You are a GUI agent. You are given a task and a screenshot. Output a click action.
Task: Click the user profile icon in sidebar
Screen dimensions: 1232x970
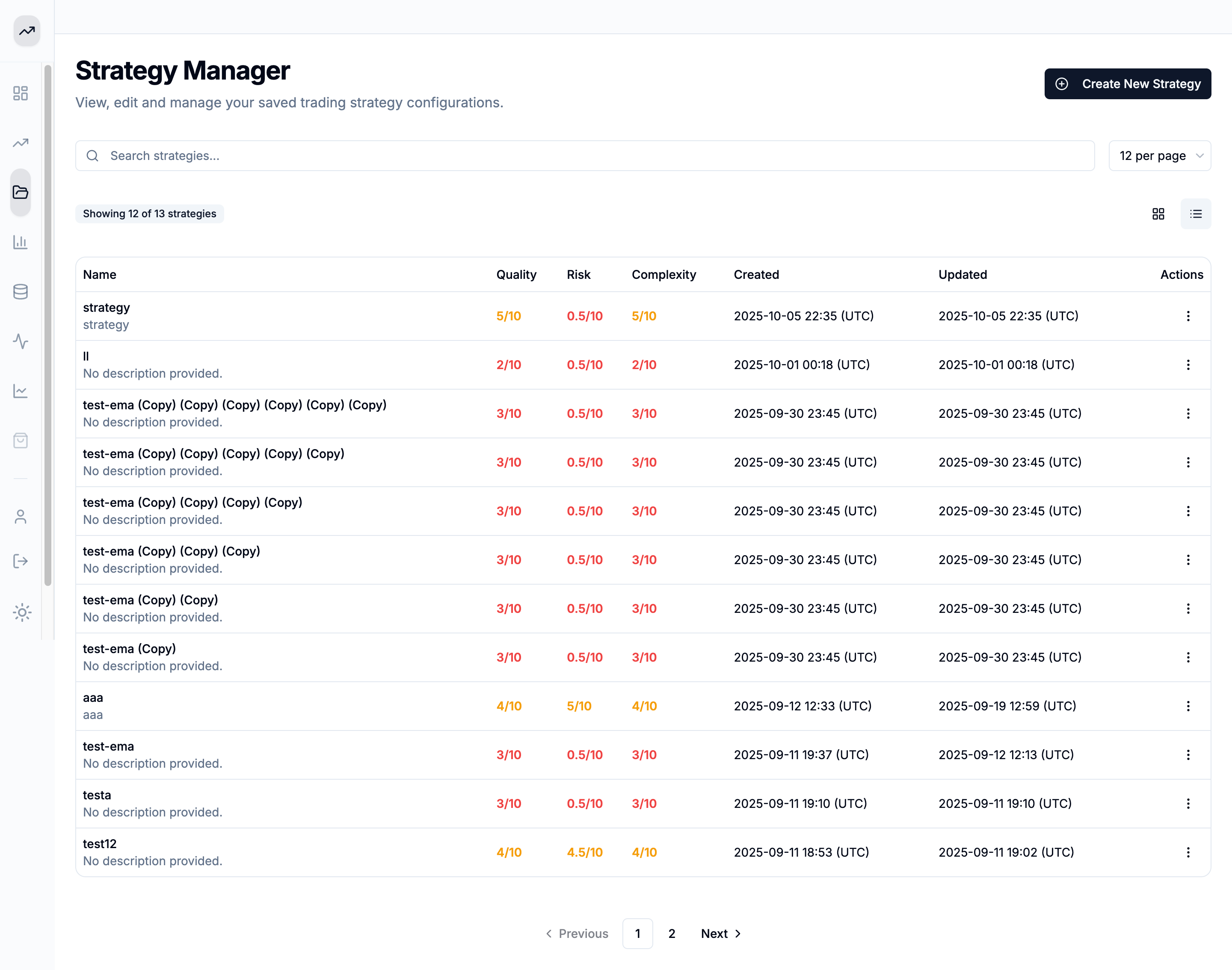21,517
